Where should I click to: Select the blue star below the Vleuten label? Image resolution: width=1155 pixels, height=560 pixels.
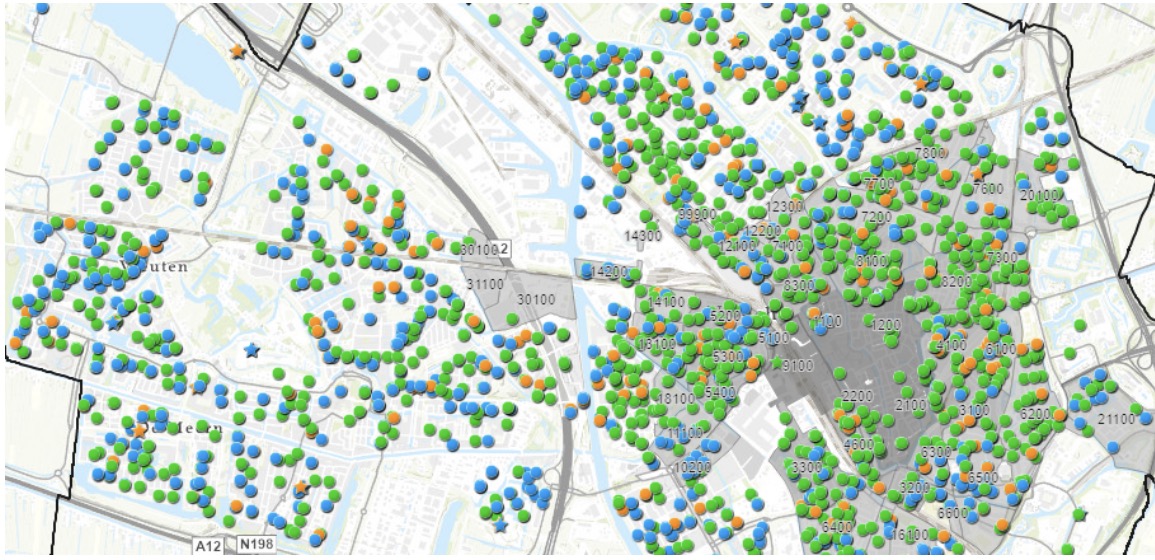tap(113, 323)
